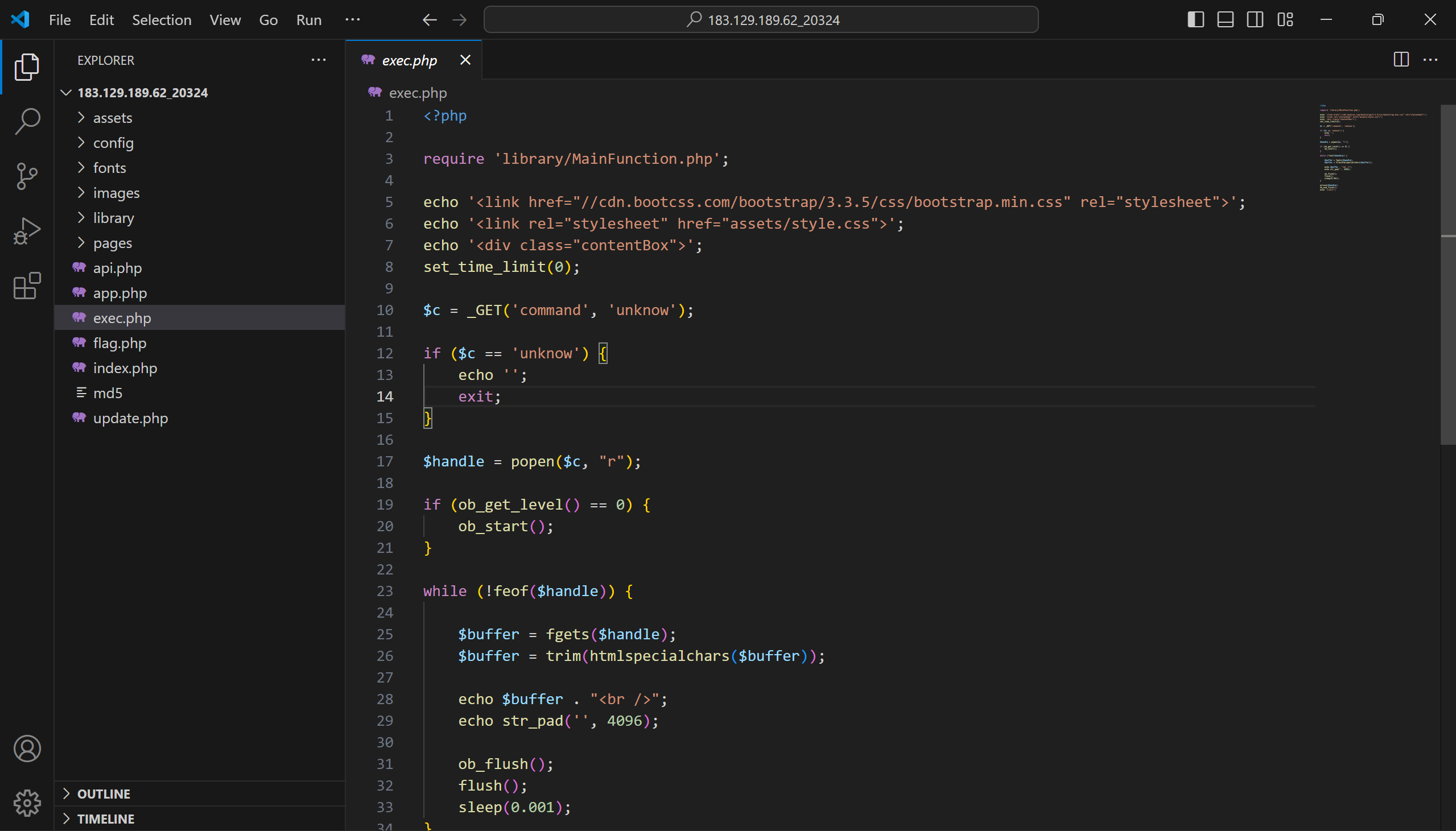Collapse the 183.129.189.62_20324 root folder
This screenshot has height=831, width=1456.
point(200,93)
